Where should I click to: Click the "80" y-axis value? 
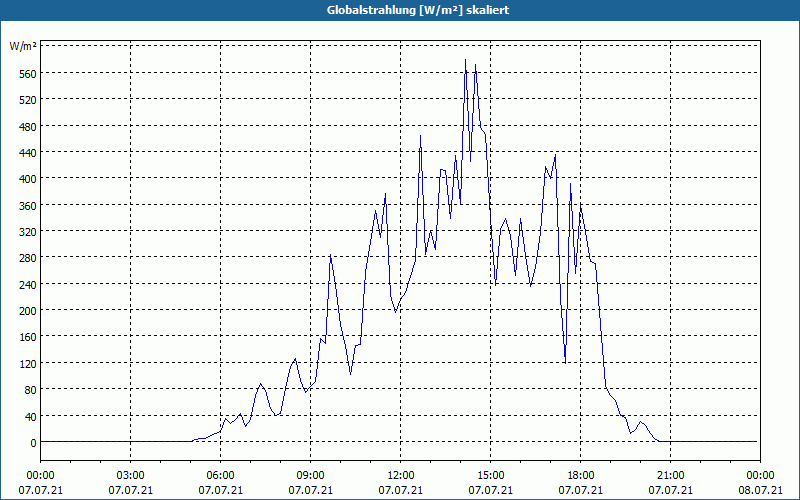(x=31, y=390)
